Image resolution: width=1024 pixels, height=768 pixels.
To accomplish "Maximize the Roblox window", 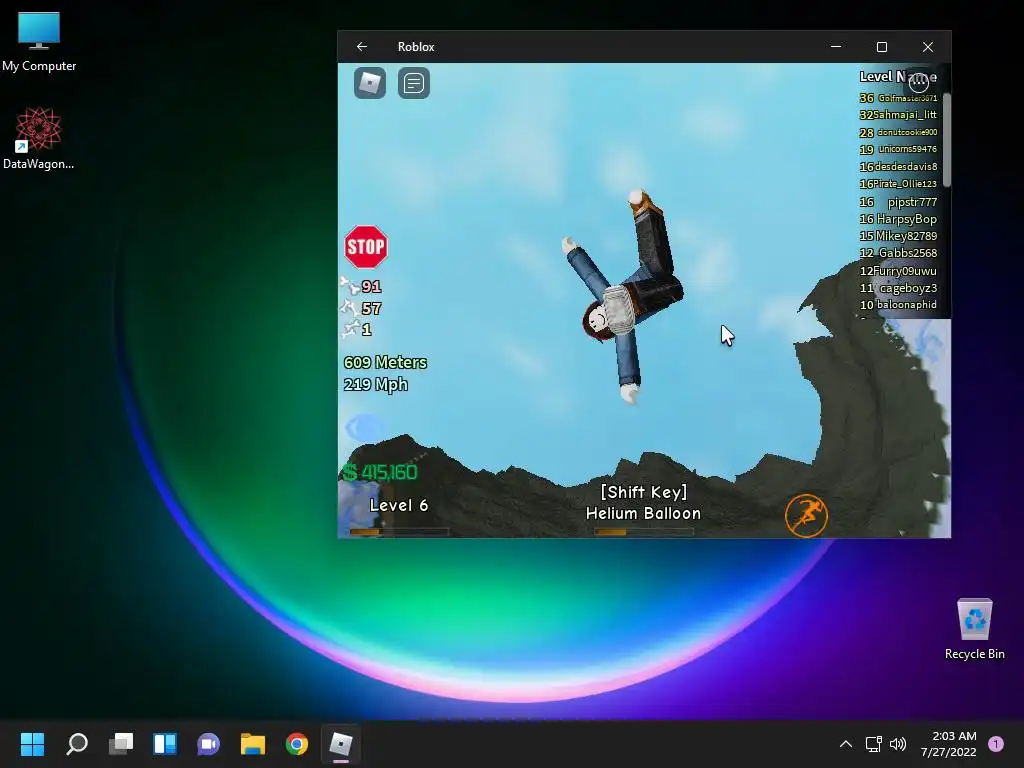I will pos(882,46).
